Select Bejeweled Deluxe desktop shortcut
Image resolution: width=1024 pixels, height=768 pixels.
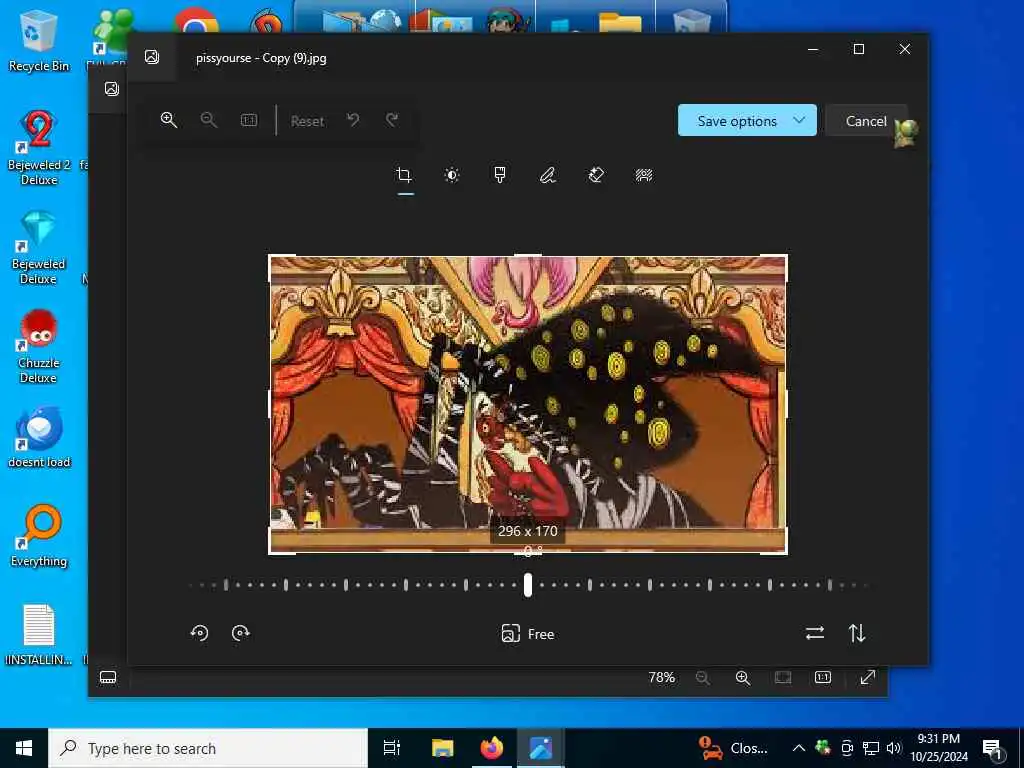[x=39, y=248]
